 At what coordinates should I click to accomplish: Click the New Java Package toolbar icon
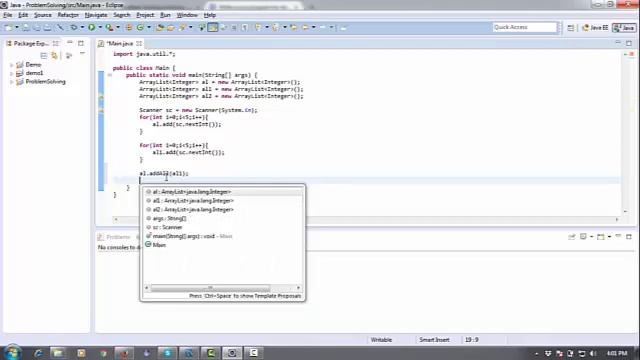coord(128,27)
